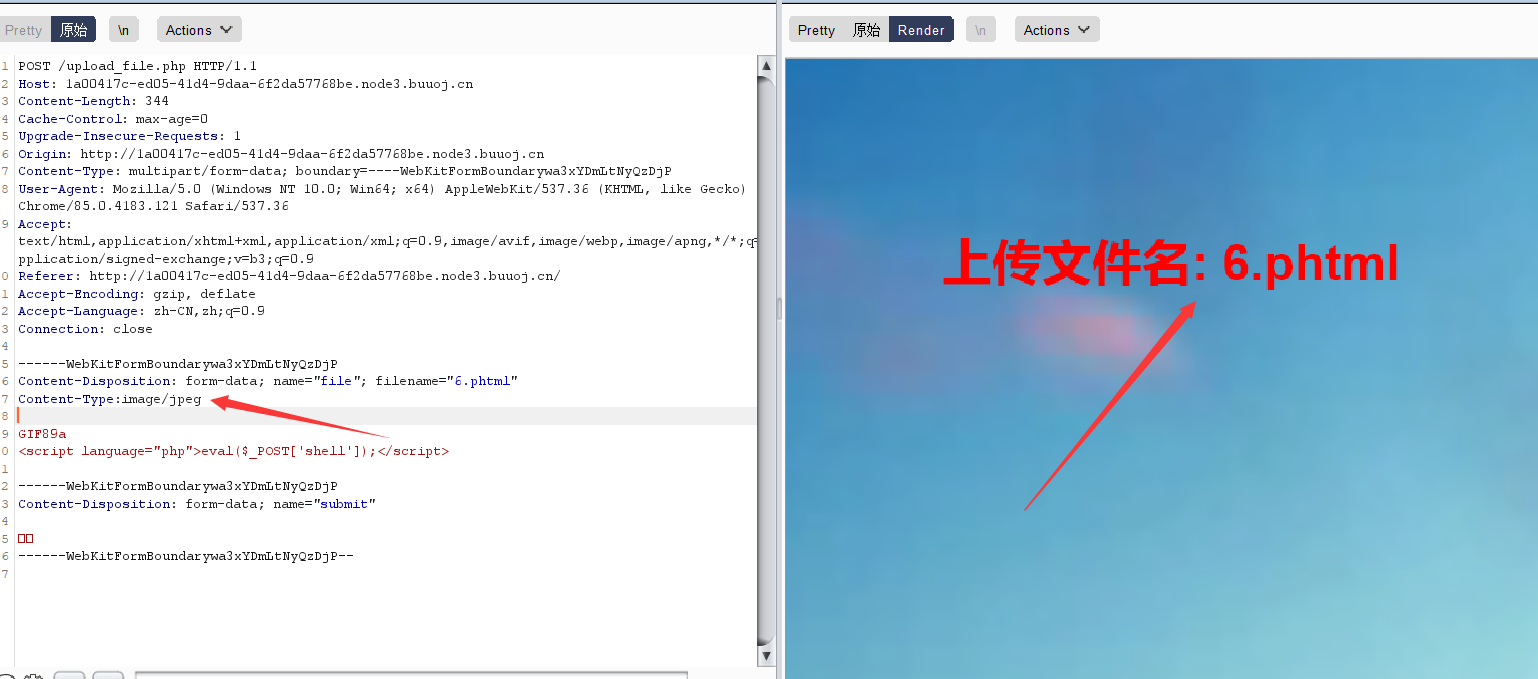Click the Accept: header name line
Image resolution: width=1538 pixels, height=679 pixels.
(45, 224)
